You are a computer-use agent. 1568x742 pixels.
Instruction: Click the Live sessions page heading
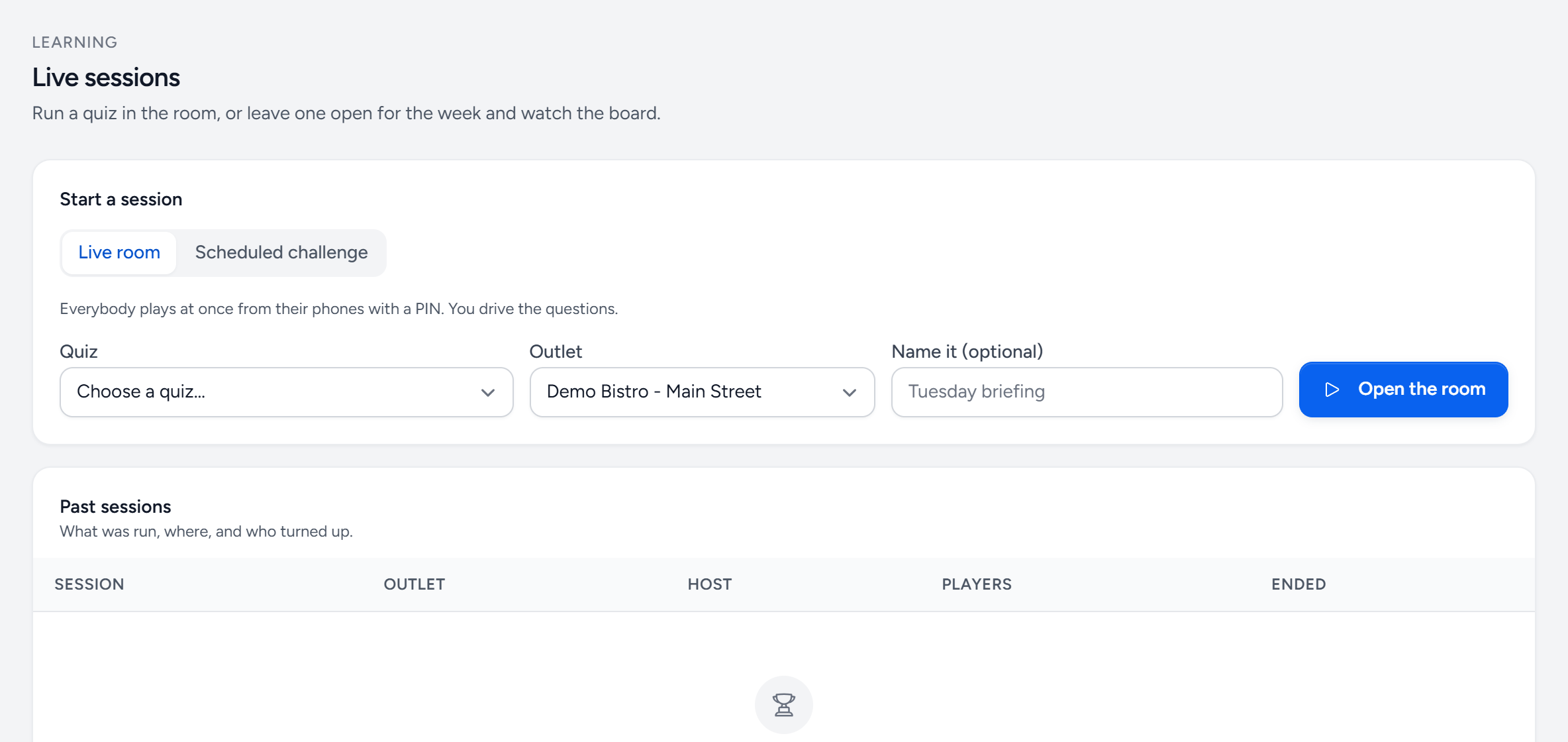106,78
